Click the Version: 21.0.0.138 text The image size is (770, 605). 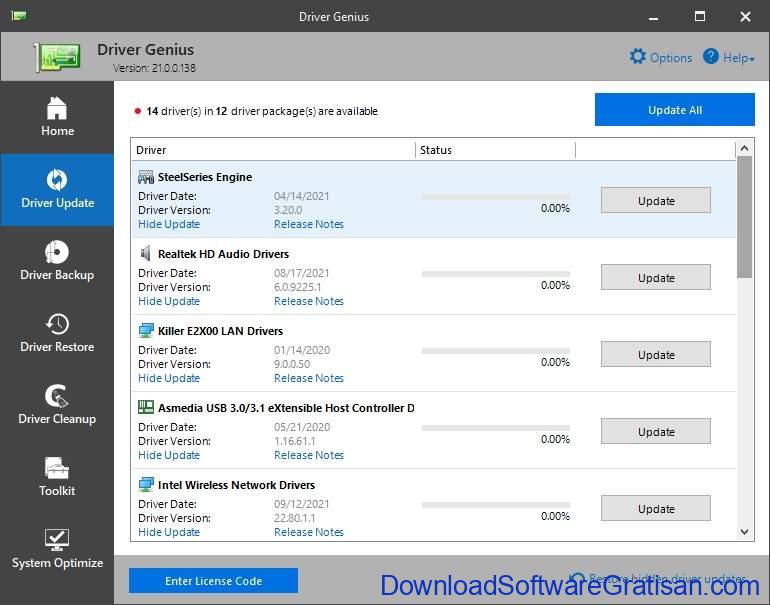tap(154, 68)
